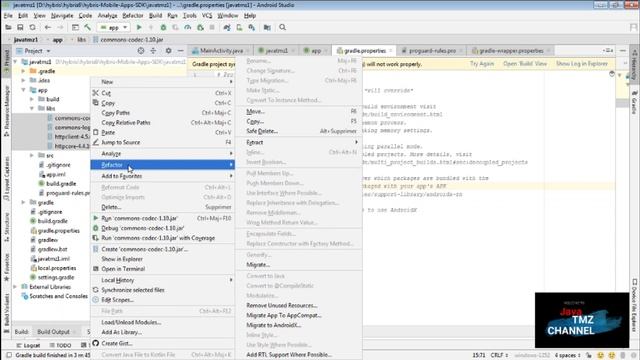Click the Project Structure icon in toolbar
This screenshot has height=360, width=640.
tap(267, 27)
